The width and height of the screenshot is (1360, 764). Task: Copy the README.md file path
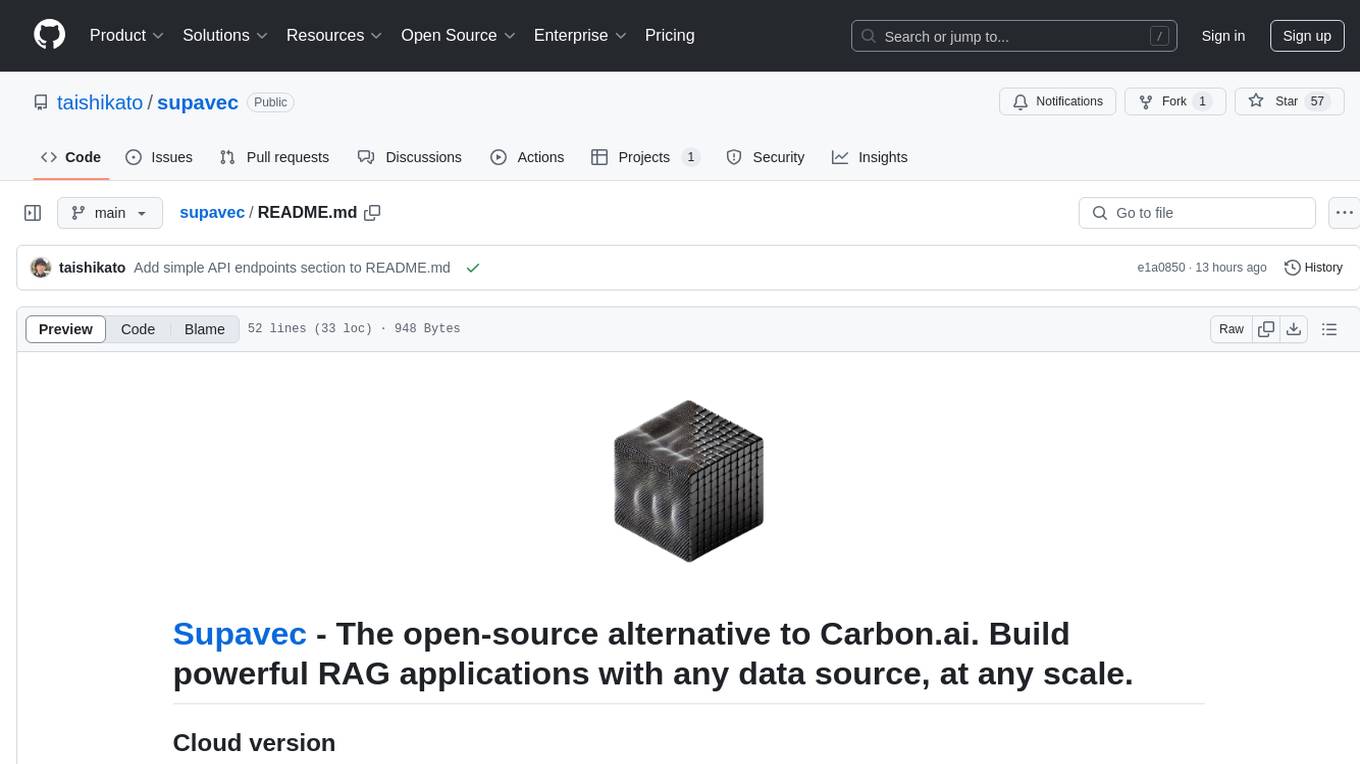coord(373,213)
